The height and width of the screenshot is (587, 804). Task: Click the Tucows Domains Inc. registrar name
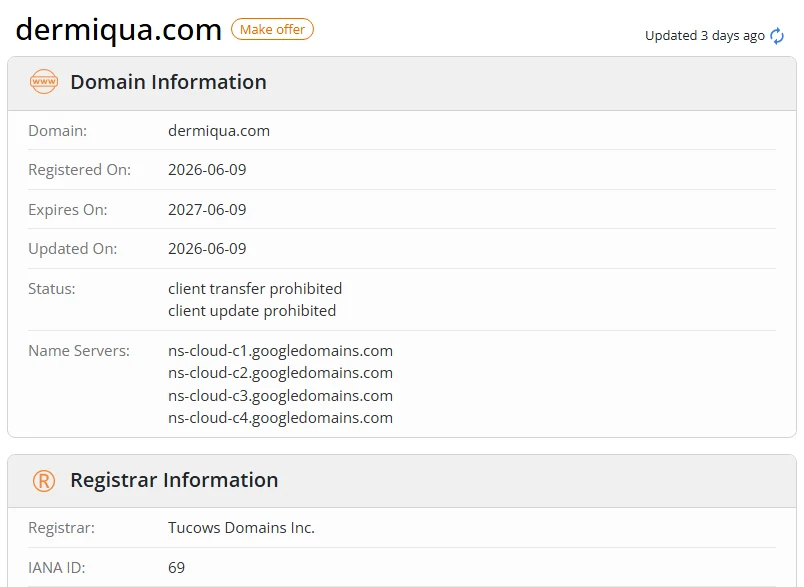(241, 528)
